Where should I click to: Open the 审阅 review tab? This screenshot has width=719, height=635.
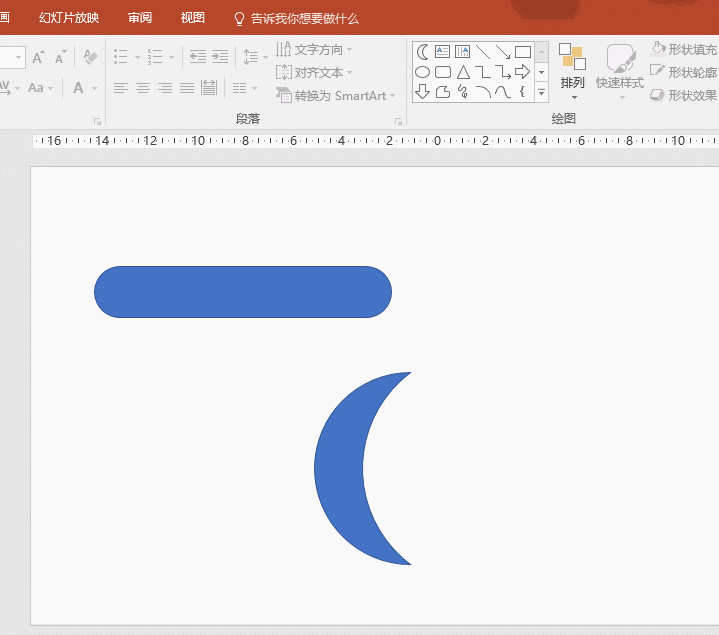(x=140, y=18)
